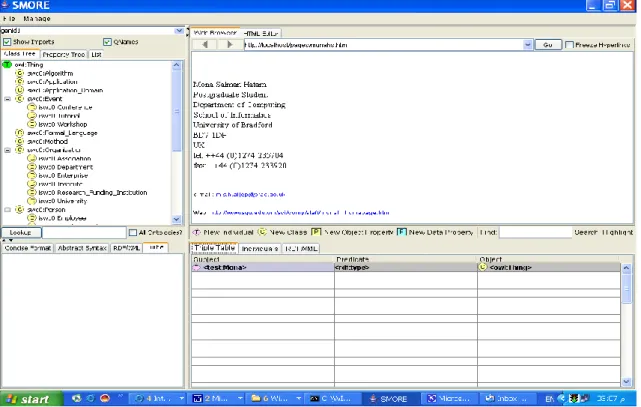Image resolution: width=641 pixels, height=407 pixels.
Task: Click the New Individual icon
Action: pyautogui.click(x=197, y=232)
